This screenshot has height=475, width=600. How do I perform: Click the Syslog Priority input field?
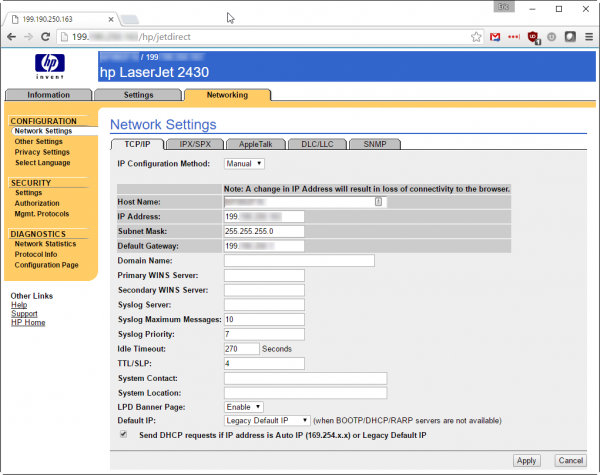click(x=264, y=334)
